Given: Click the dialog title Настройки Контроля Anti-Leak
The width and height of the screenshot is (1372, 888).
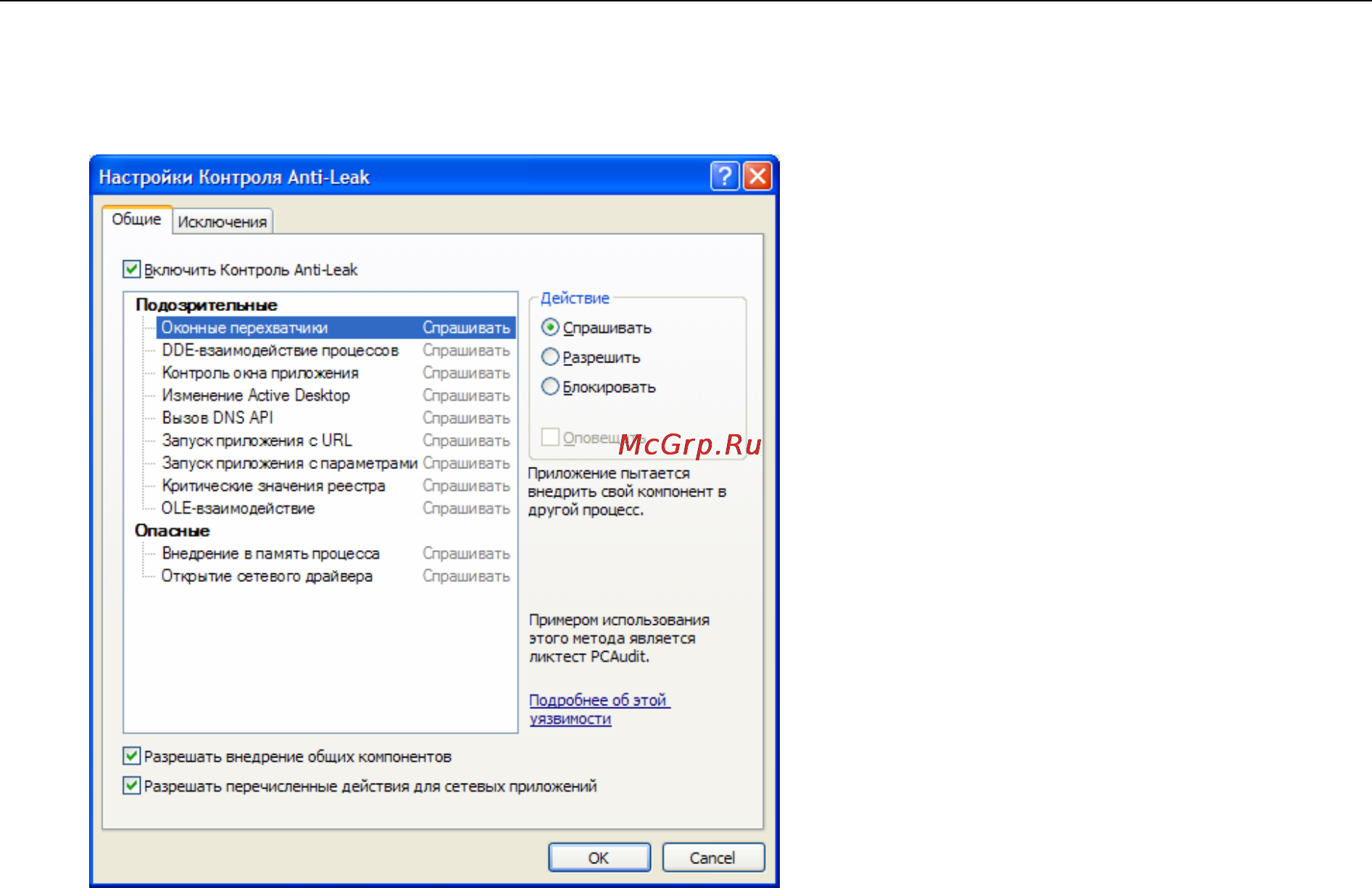Looking at the screenshot, I should [x=234, y=177].
